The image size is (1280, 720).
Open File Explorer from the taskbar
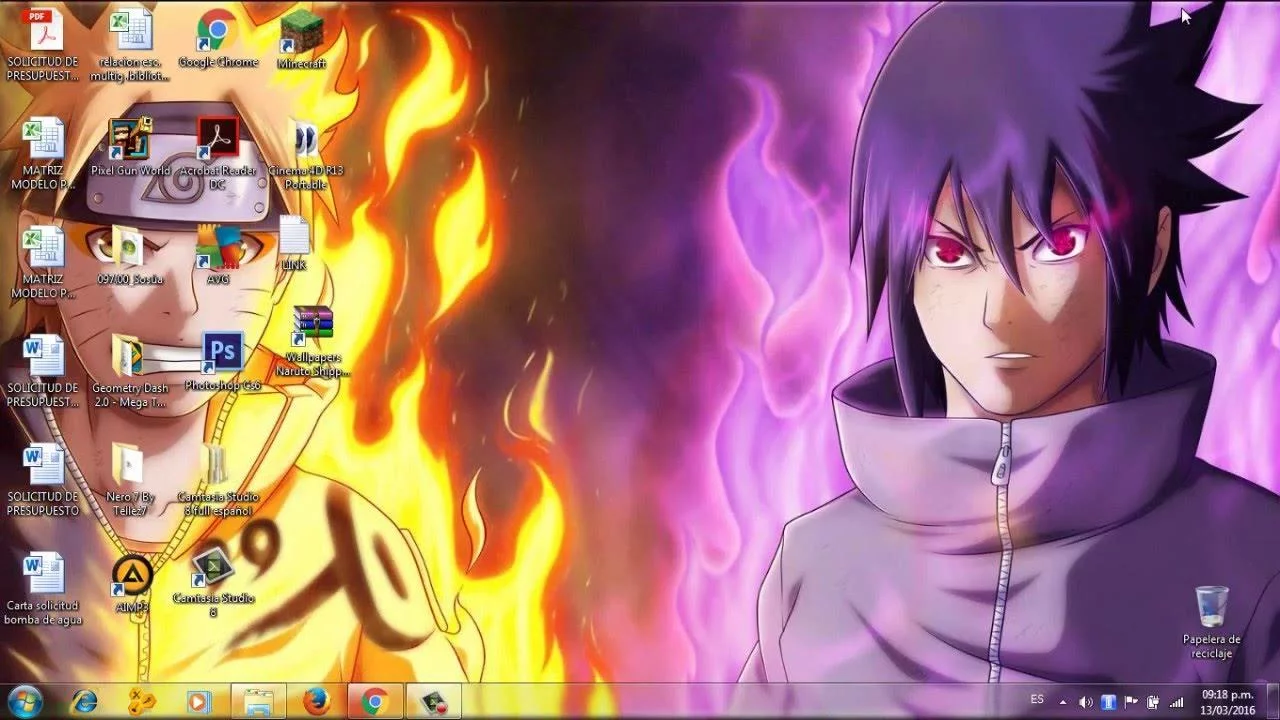(x=258, y=702)
